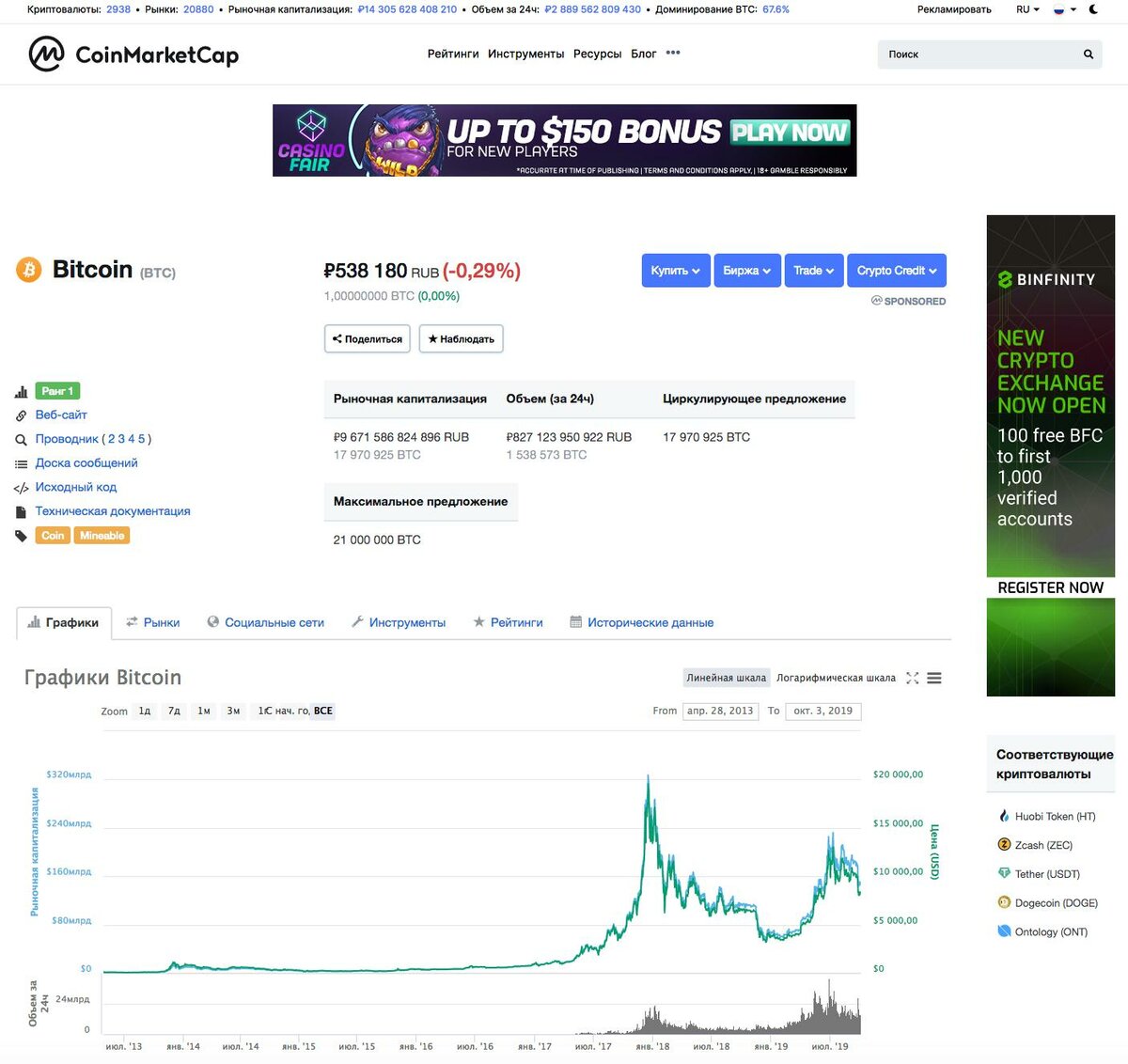Click the Huobi Token coin icon
Screen dimensions: 1128x1064
coord(1004,816)
